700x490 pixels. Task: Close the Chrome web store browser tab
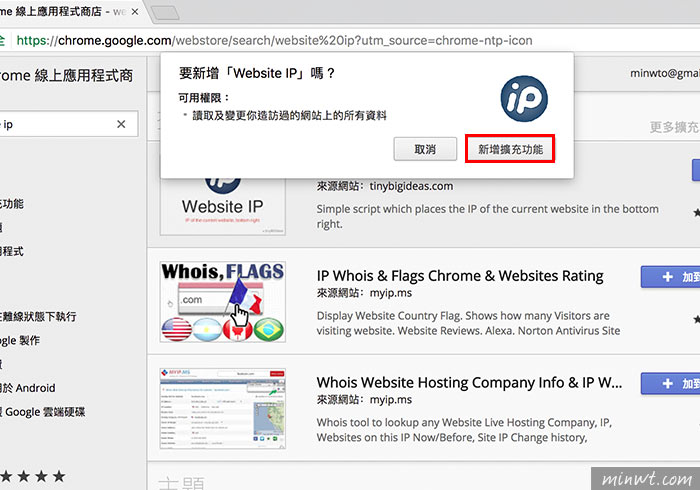(x=135, y=12)
